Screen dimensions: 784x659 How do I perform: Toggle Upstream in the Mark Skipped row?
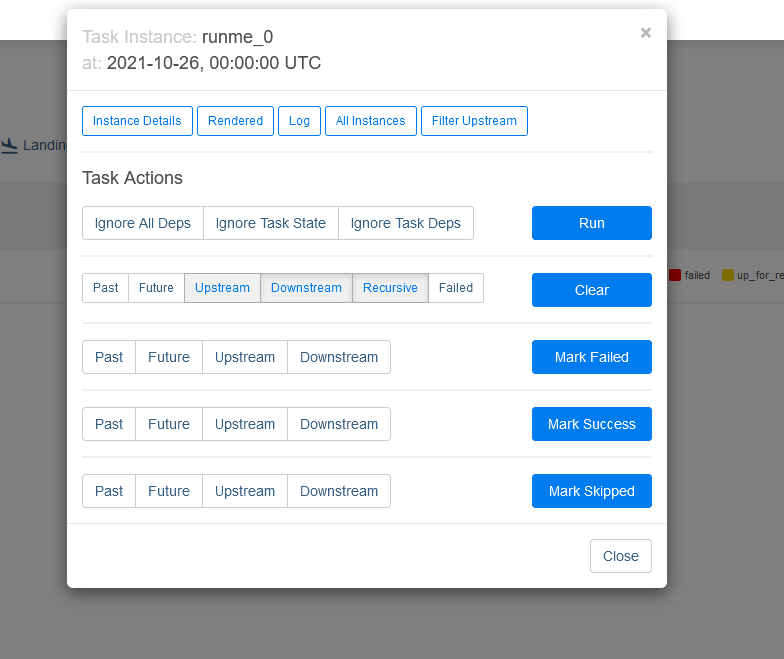[244, 491]
